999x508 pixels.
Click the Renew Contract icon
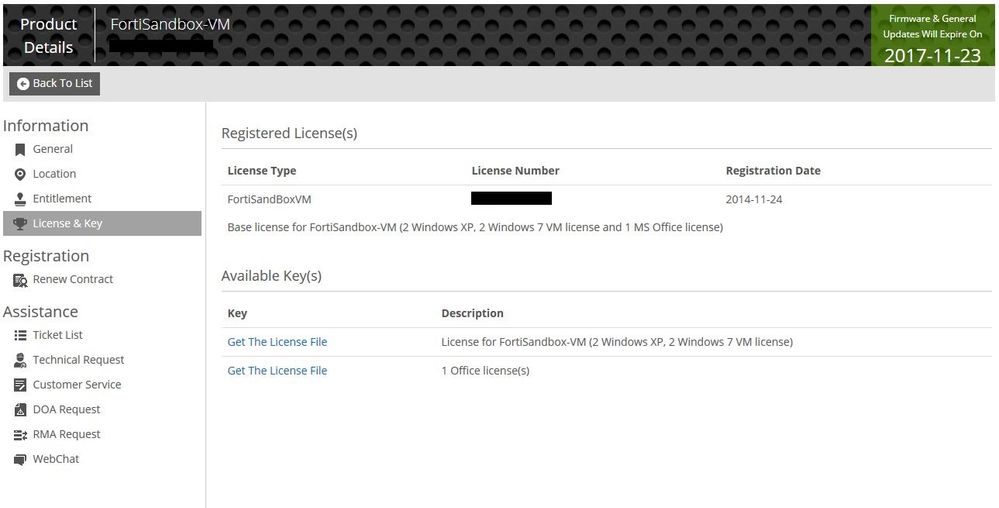pos(20,280)
